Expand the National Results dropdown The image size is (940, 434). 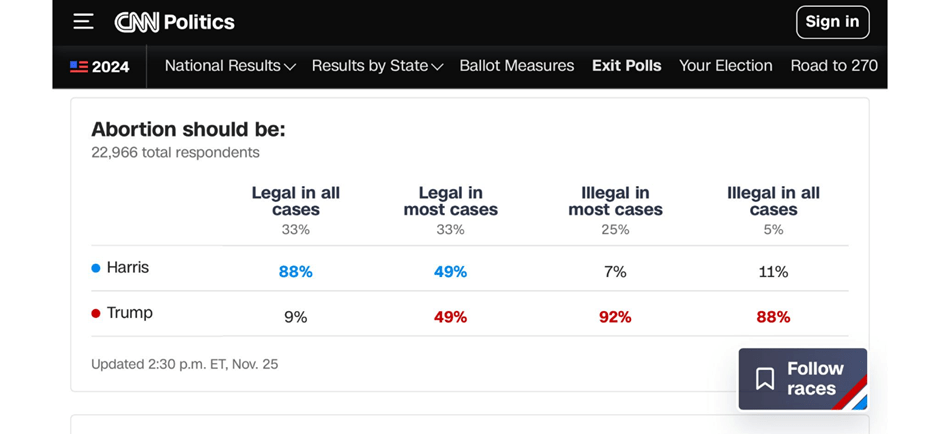click(230, 66)
